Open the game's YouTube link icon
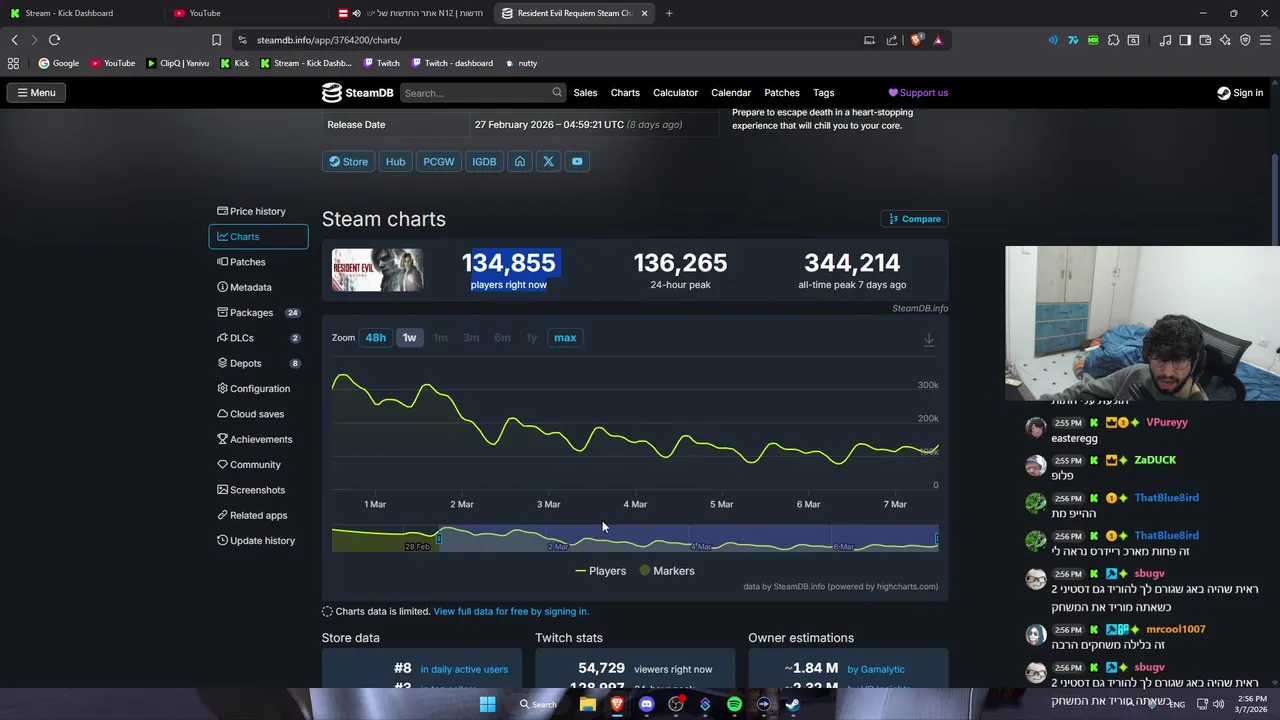Screen dimensions: 1280x720 point(577,161)
